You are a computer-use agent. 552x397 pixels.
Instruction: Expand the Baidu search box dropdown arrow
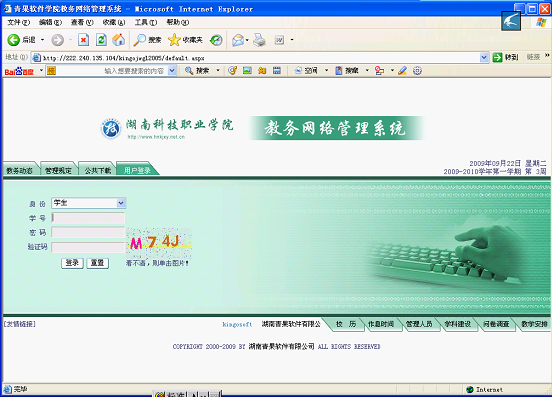tap(172, 71)
